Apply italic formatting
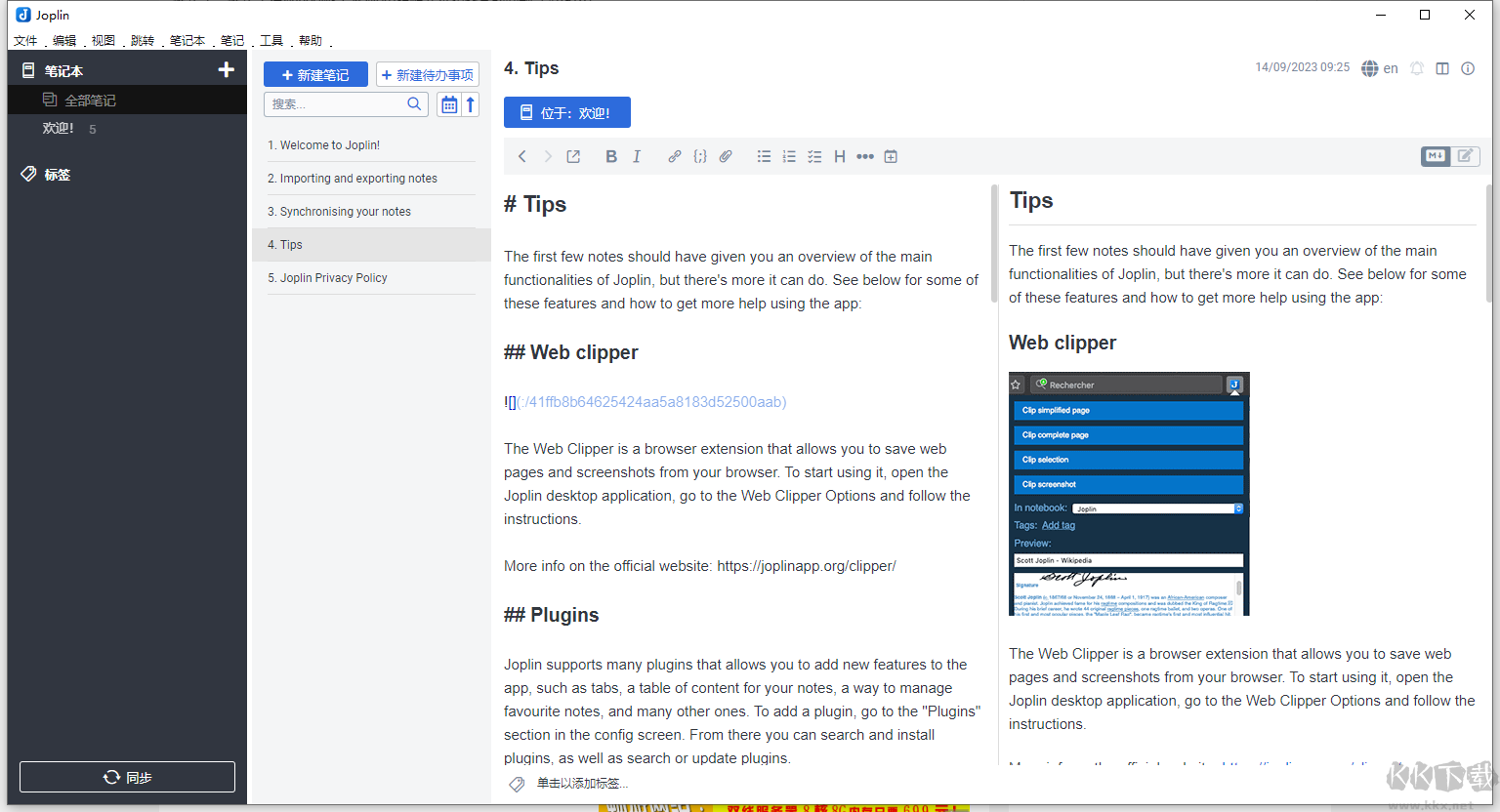Viewport: 1500px width, 812px height. (637, 156)
